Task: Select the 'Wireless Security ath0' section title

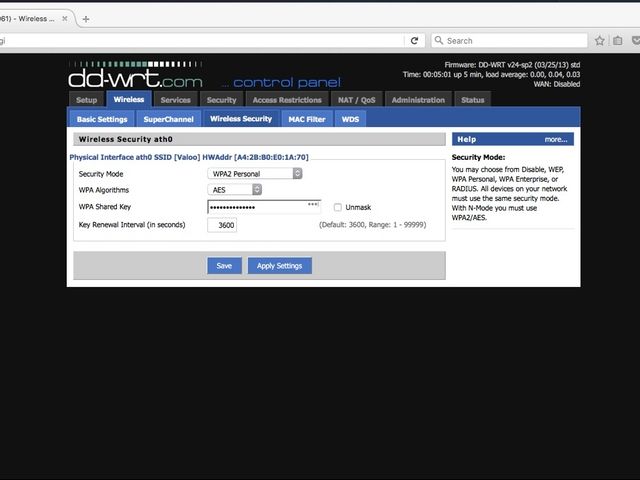Action: 126,139
